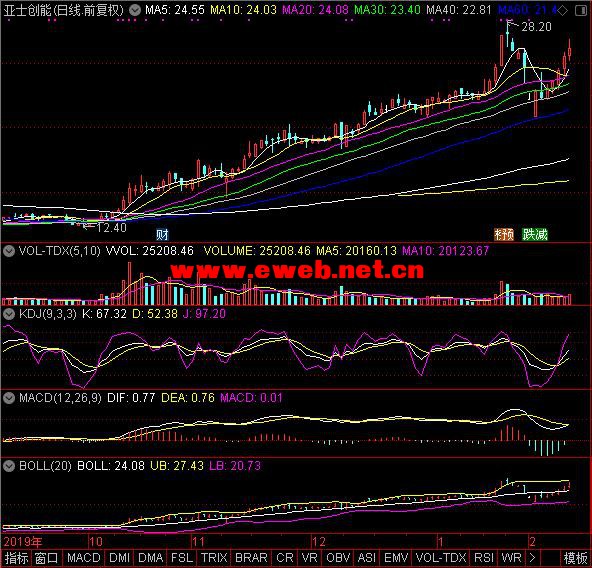This screenshot has height=568, width=592.
Task: Switch to BRAR indicator tab
Action: [x=251, y=558]
